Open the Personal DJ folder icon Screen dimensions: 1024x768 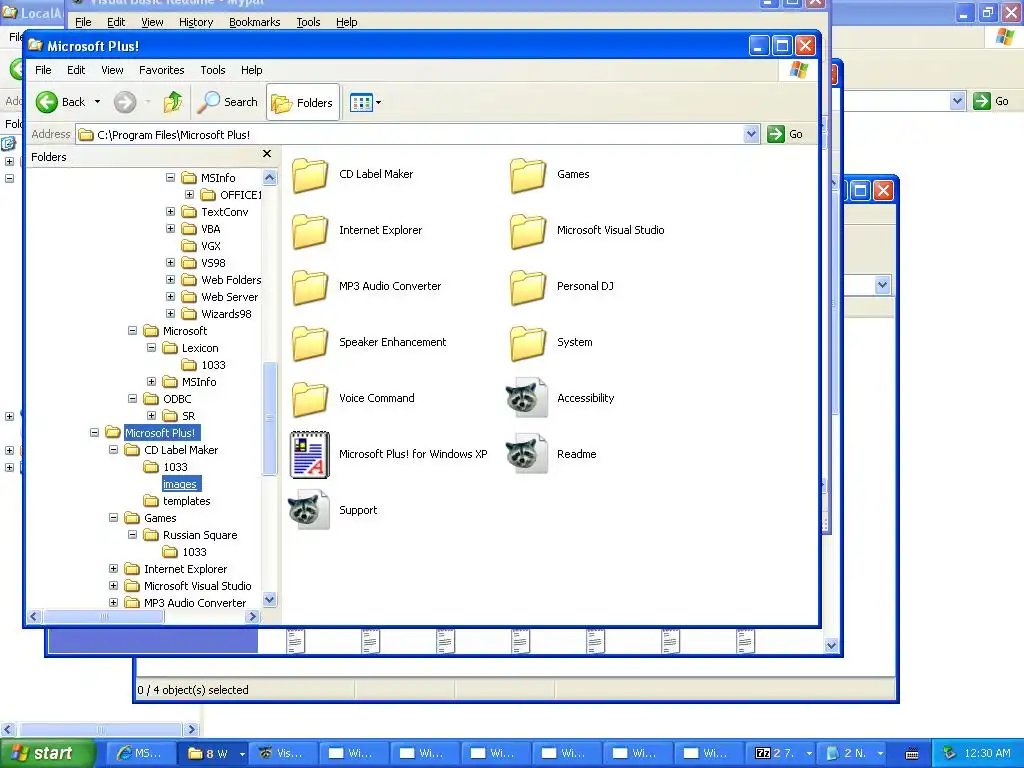tap(528, 287)
